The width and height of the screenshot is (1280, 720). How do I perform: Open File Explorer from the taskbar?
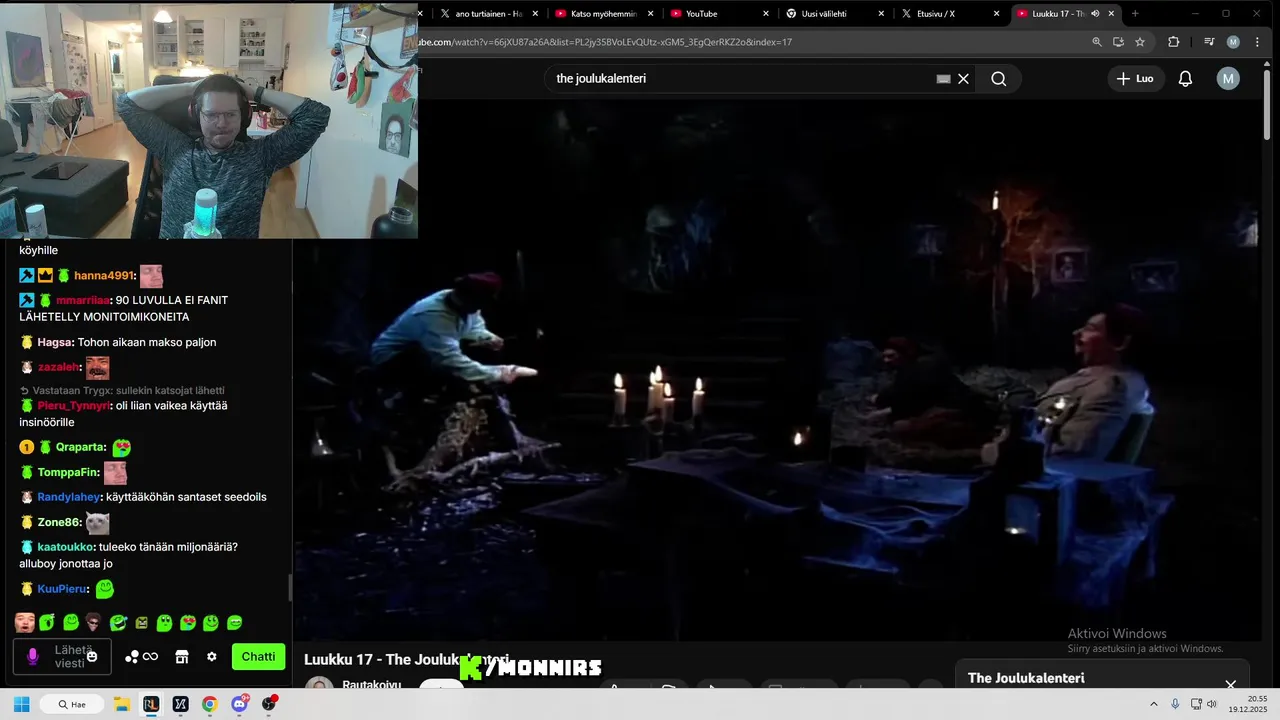(x=122, y=704)
